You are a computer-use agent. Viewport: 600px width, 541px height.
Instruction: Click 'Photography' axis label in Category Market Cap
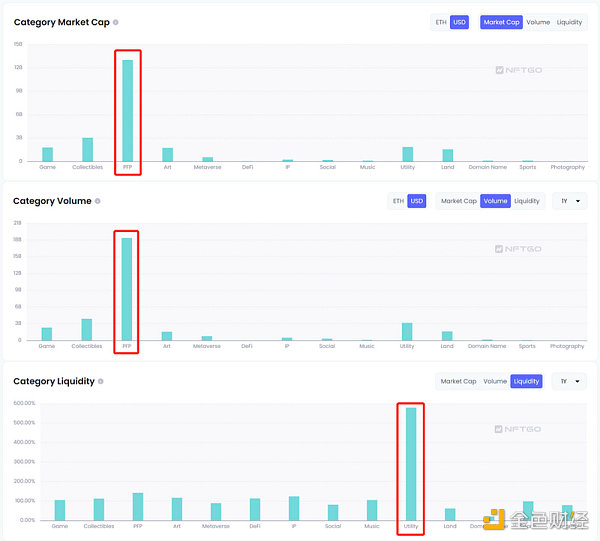[x=568, y=167]
